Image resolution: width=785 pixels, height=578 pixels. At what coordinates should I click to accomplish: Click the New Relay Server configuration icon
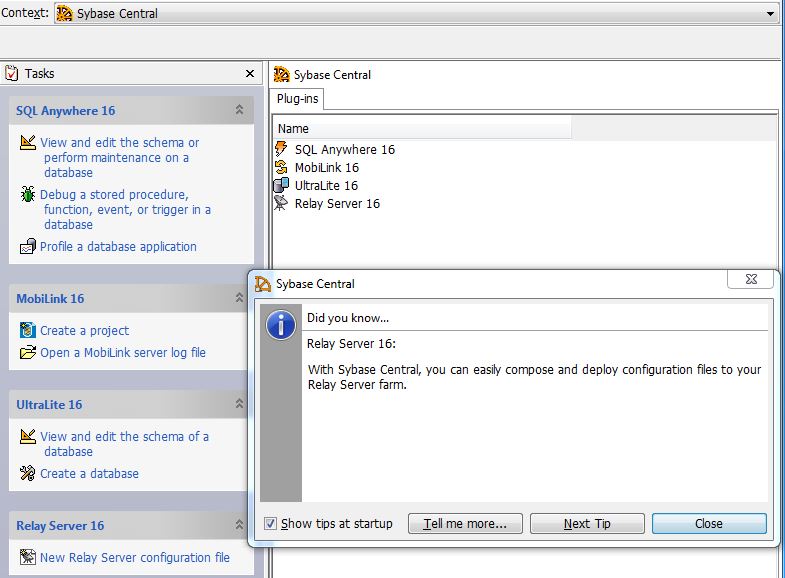(28, 557)
